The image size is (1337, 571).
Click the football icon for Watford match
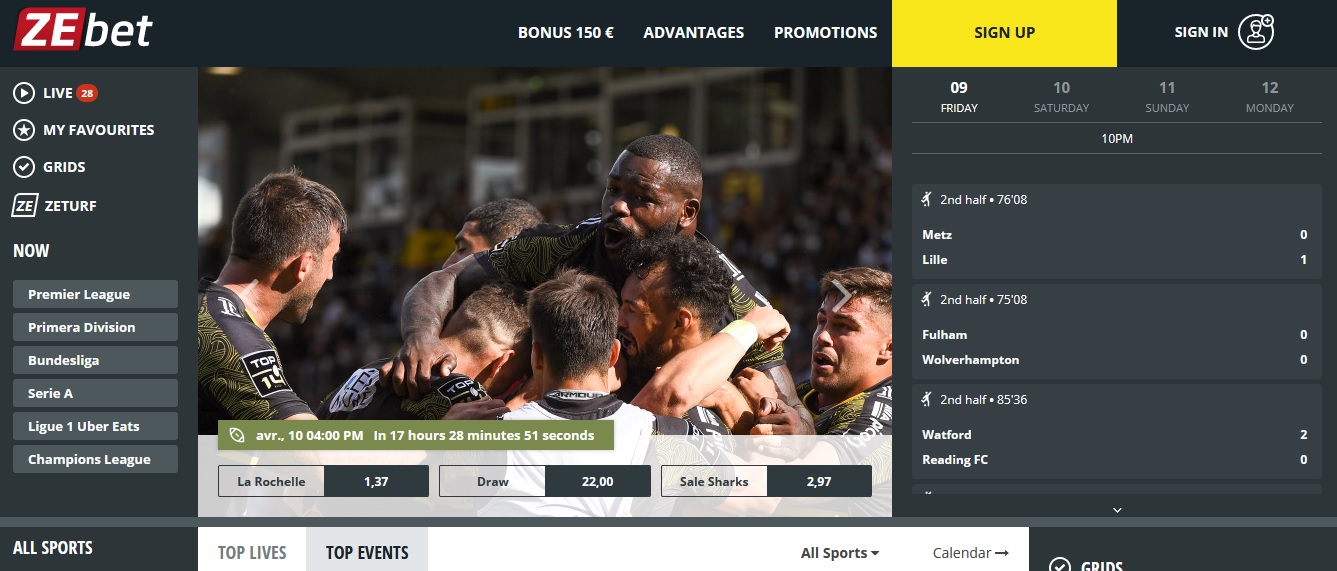point(927,399)
